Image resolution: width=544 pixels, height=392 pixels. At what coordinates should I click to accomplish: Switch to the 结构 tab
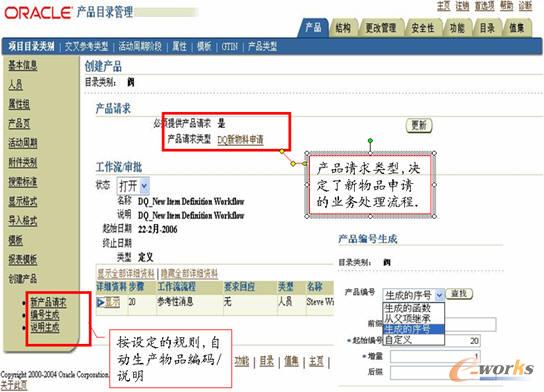point(343,28)
